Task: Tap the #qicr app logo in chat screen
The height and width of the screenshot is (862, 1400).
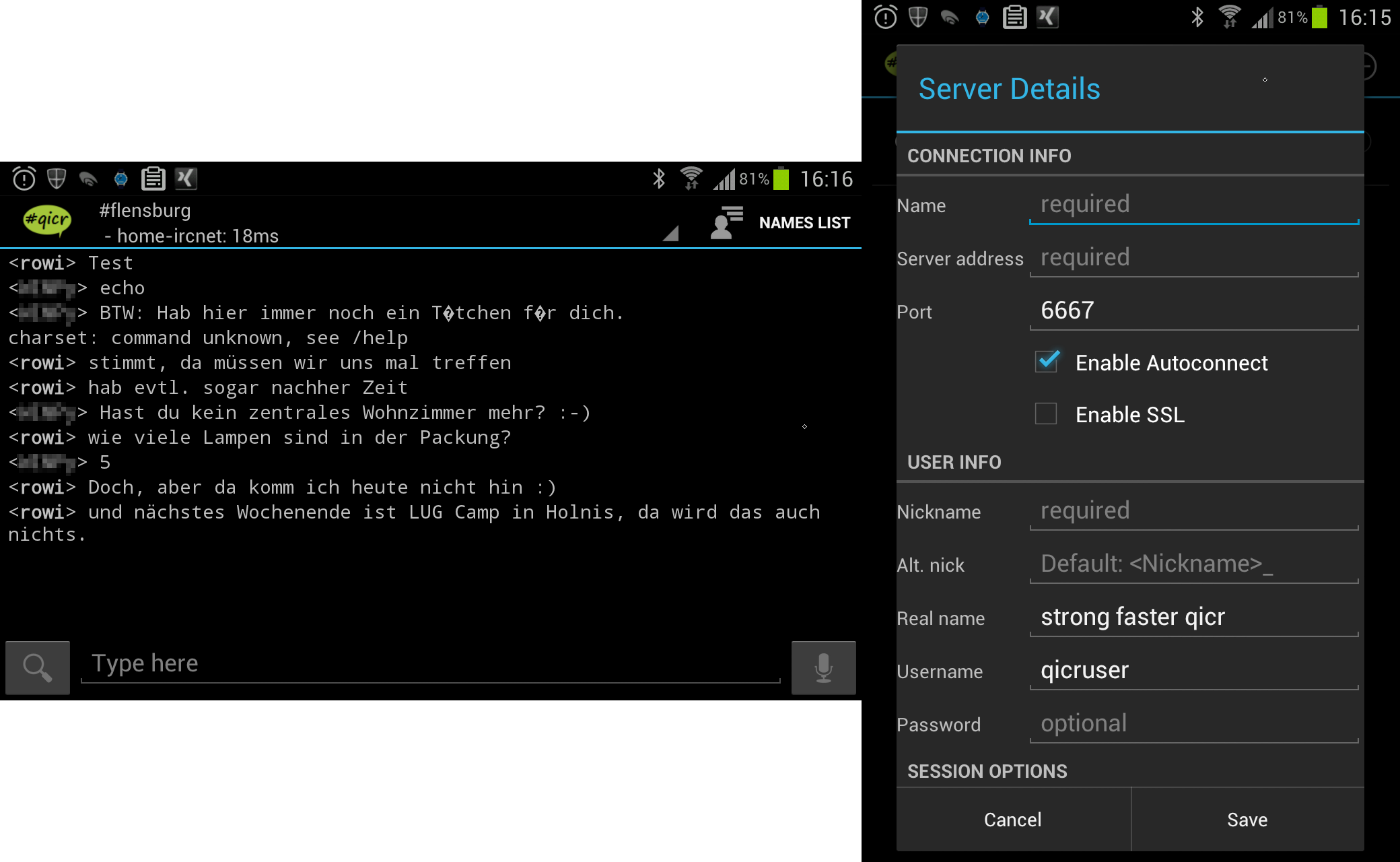Action: tap(47, 221)
